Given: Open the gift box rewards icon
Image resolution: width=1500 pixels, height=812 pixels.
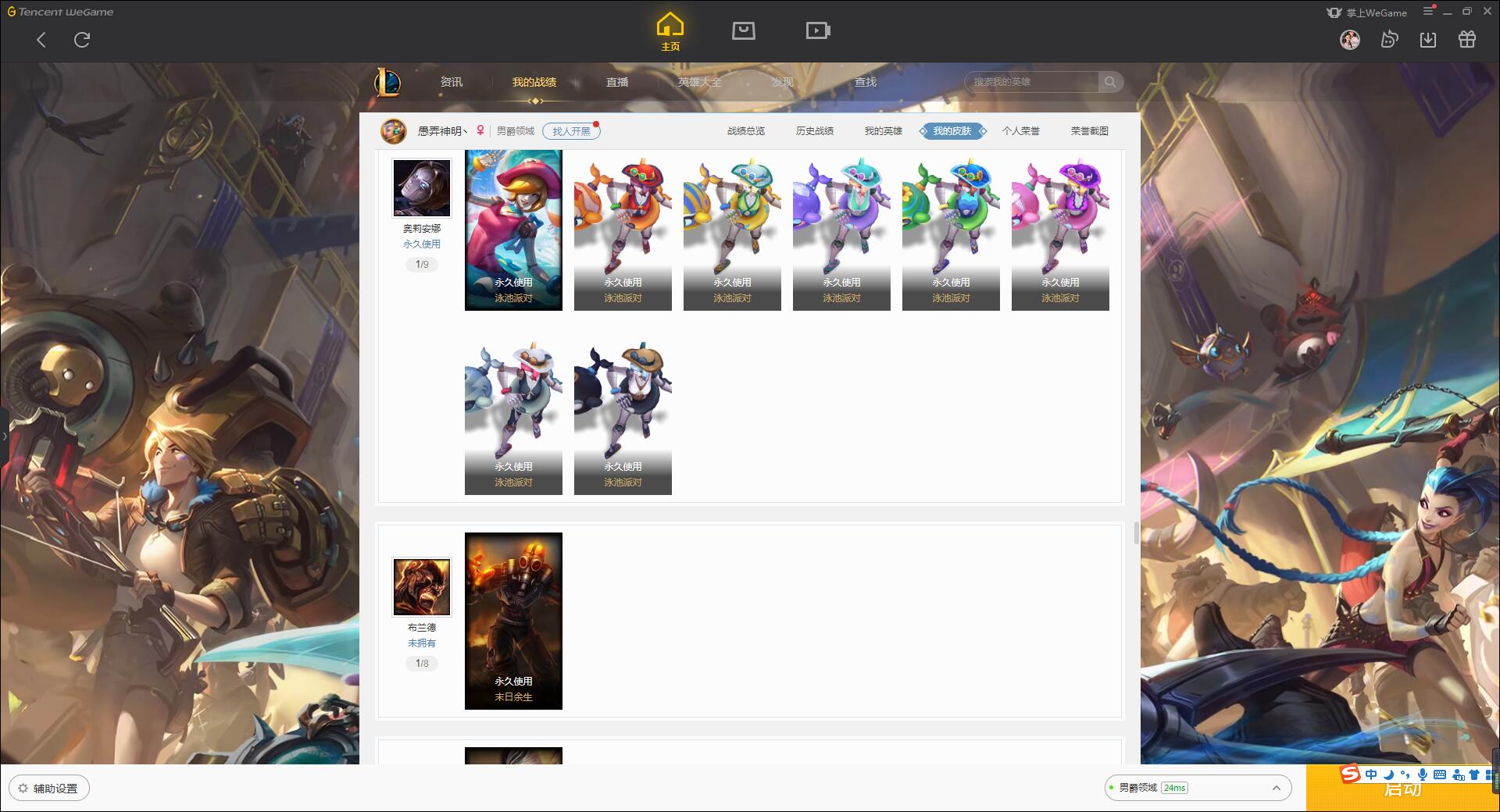Looking at the screenshot, I should click(x=1467, y=40).
